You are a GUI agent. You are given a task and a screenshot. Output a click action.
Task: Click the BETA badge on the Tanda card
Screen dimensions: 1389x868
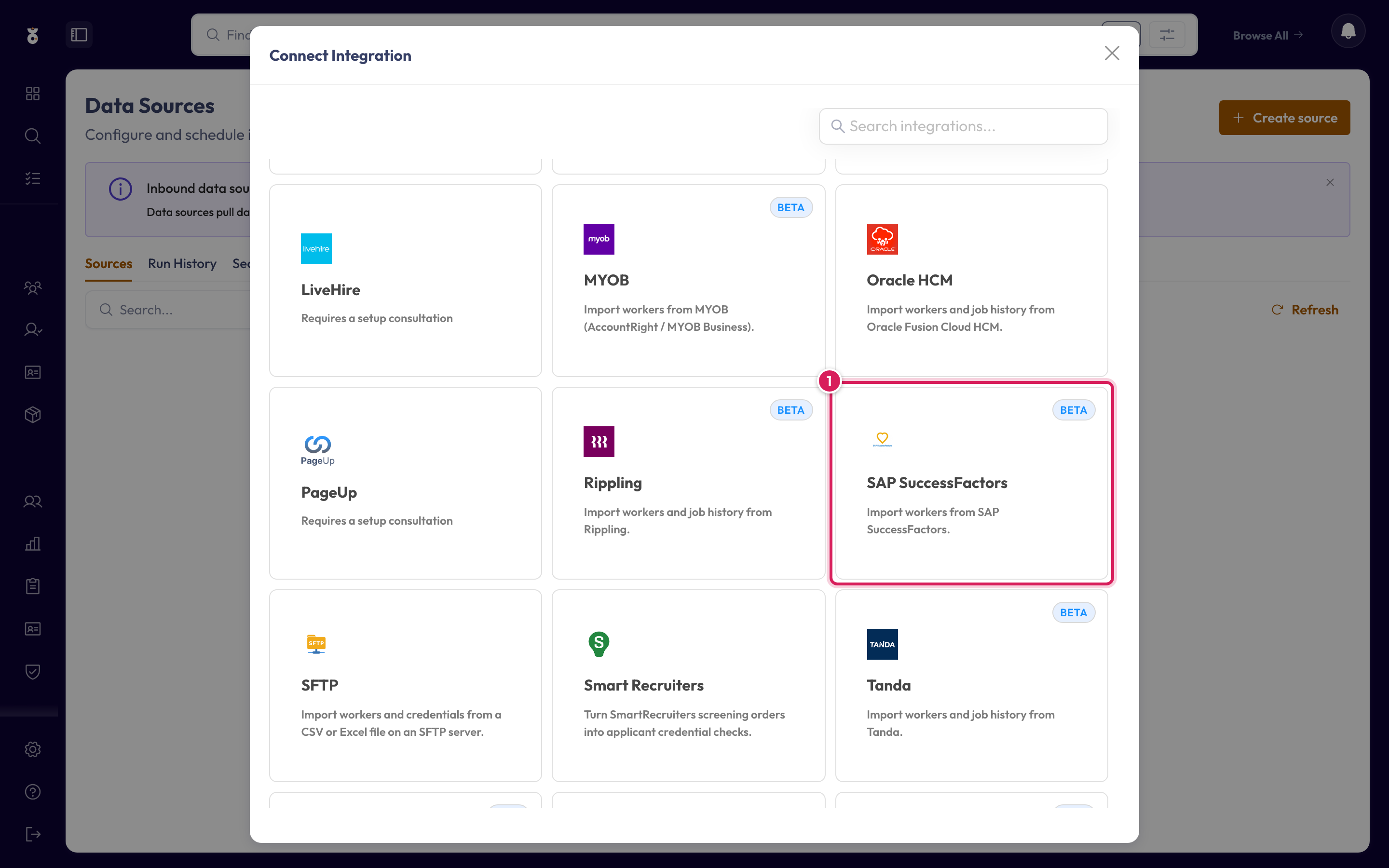point(1073,612)
